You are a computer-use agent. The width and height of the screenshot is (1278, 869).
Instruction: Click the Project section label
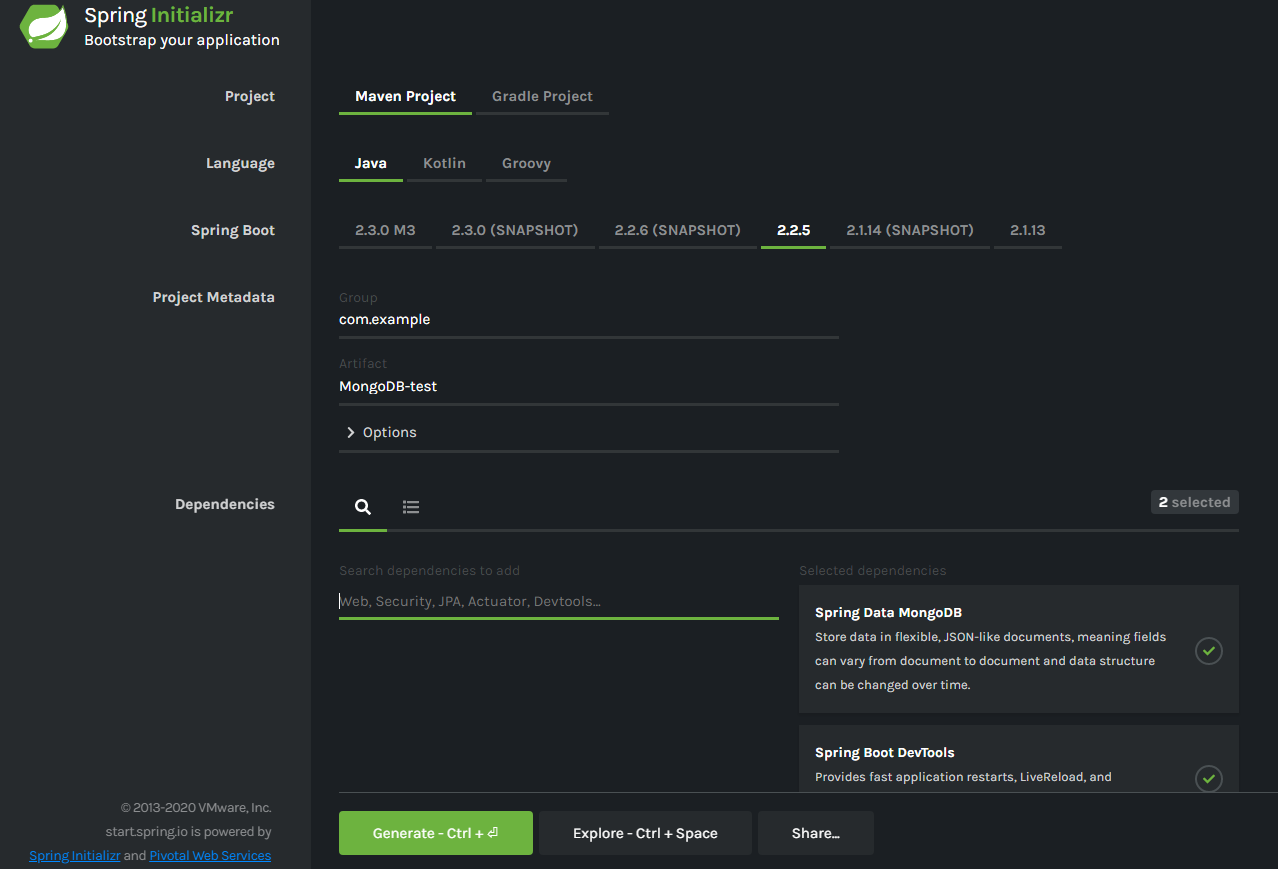click(x=250, y=96)
